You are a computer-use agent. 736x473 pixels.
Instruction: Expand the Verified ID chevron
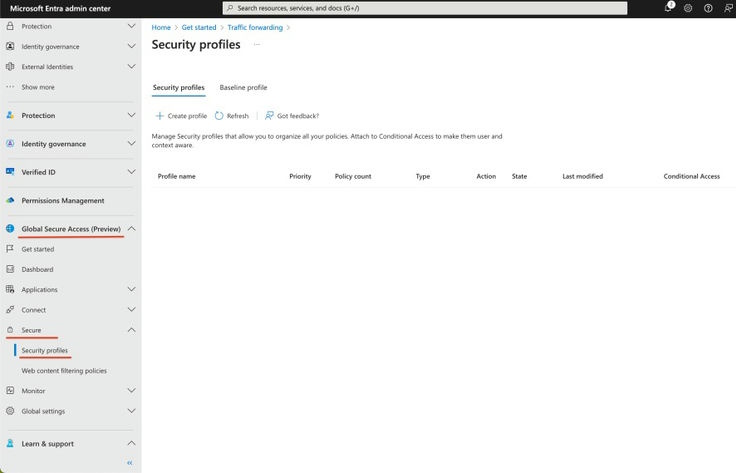tap(131, 172)
